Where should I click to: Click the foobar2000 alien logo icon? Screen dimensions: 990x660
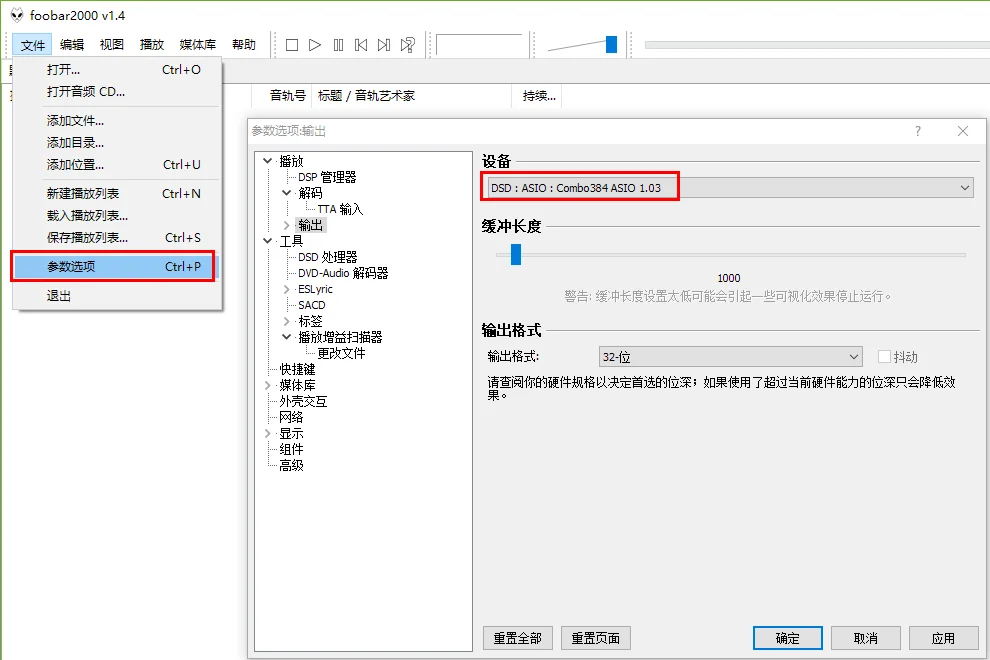pos(16,15)
